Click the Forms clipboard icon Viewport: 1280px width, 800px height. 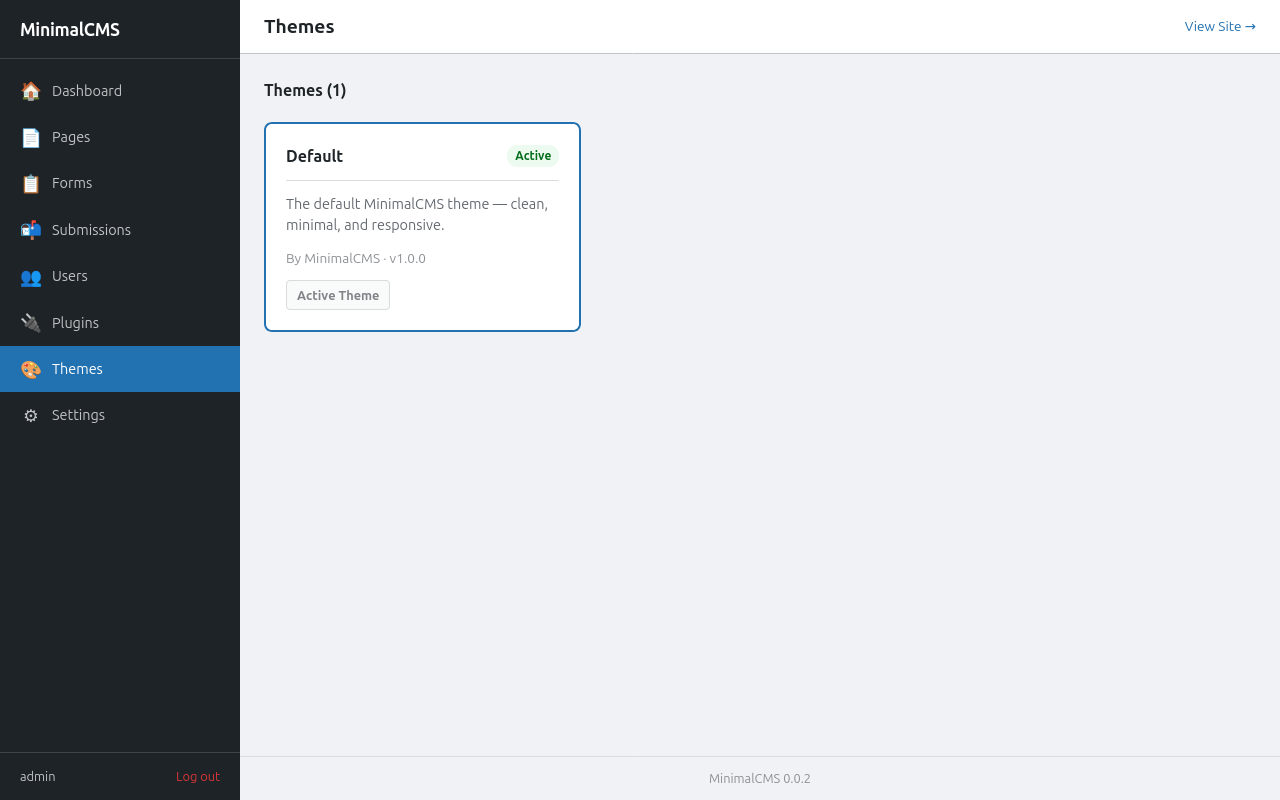[31, 184]
